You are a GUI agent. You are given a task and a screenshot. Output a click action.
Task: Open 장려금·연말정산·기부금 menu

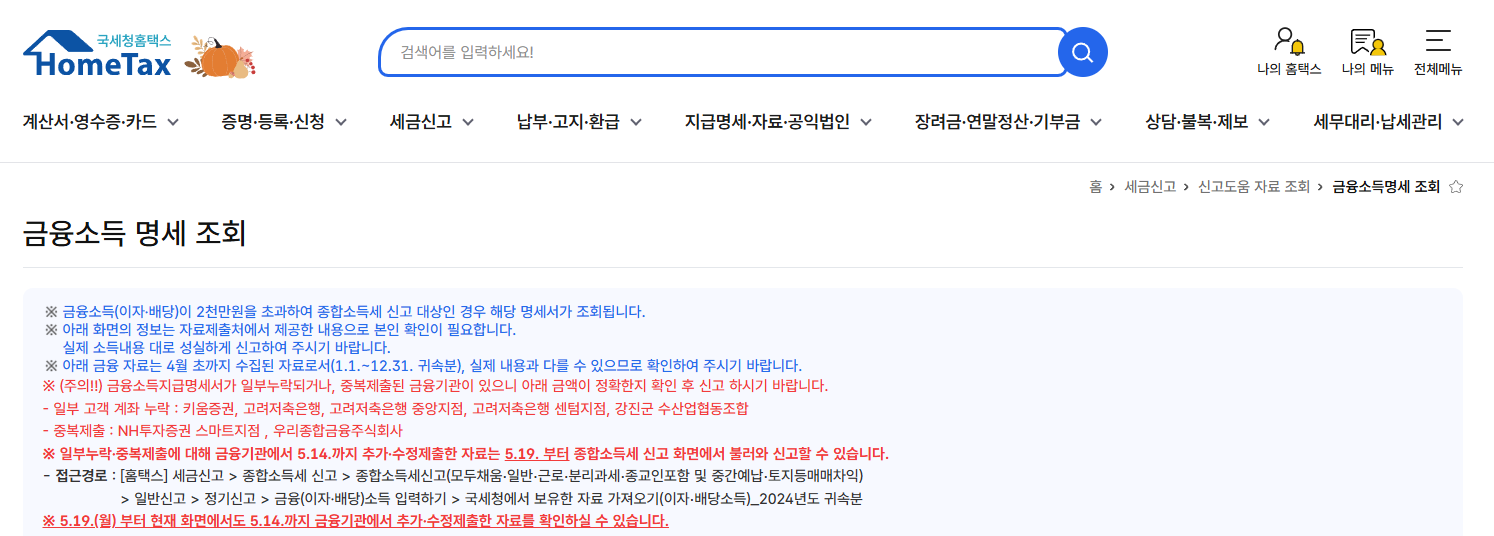[997, 122]
